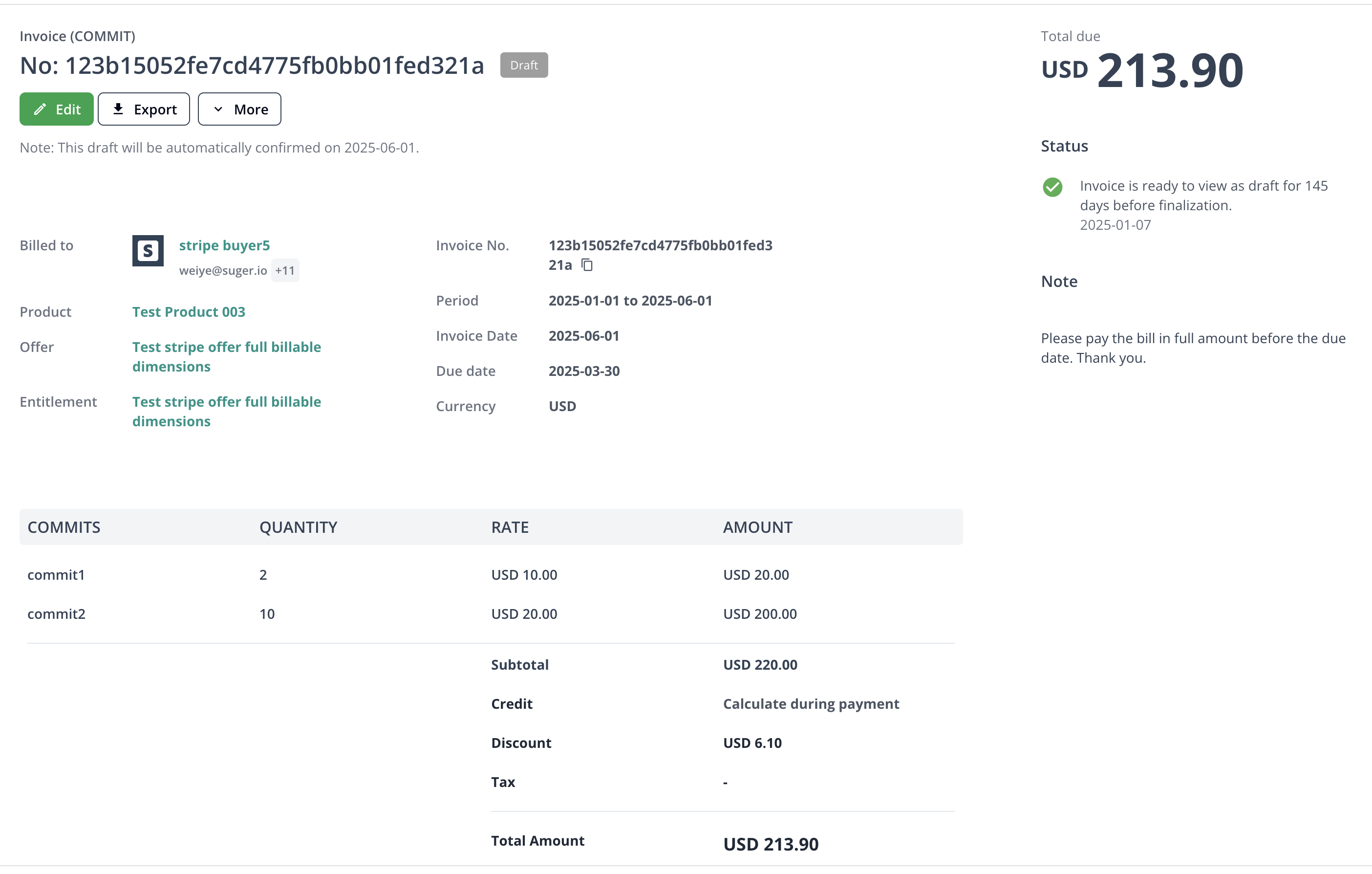Copy the invoice number with copy icon
This screenshot has width=1372, height=874.
587,265
